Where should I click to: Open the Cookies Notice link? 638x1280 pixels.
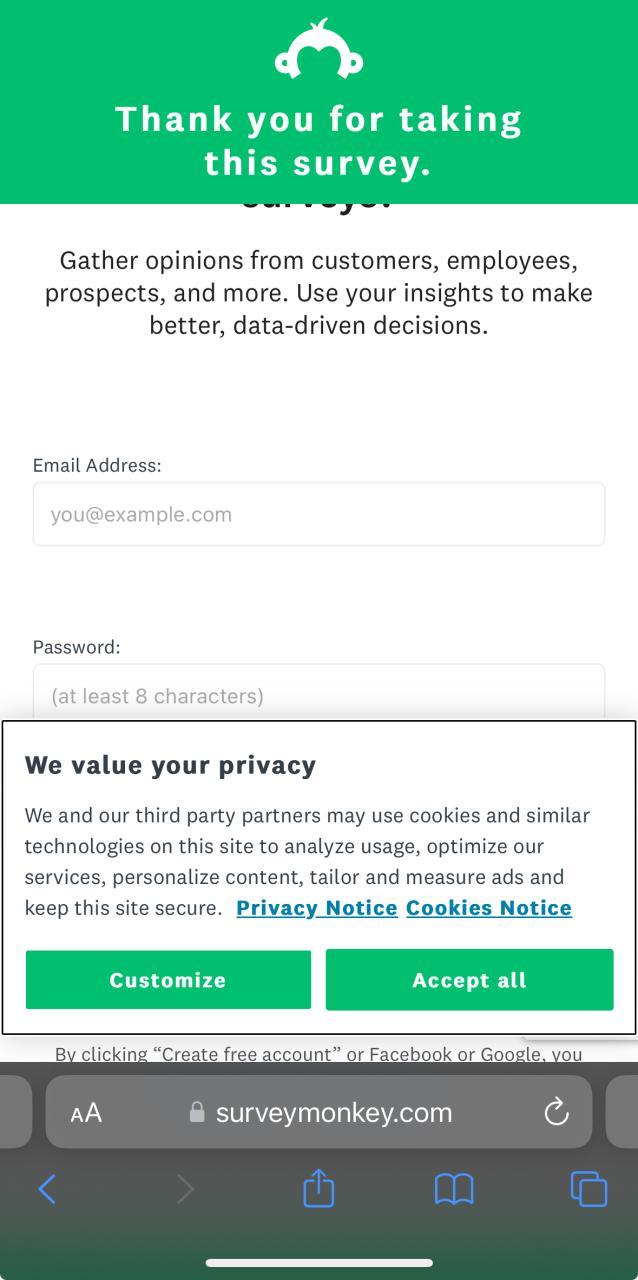[x=489, y=908]
